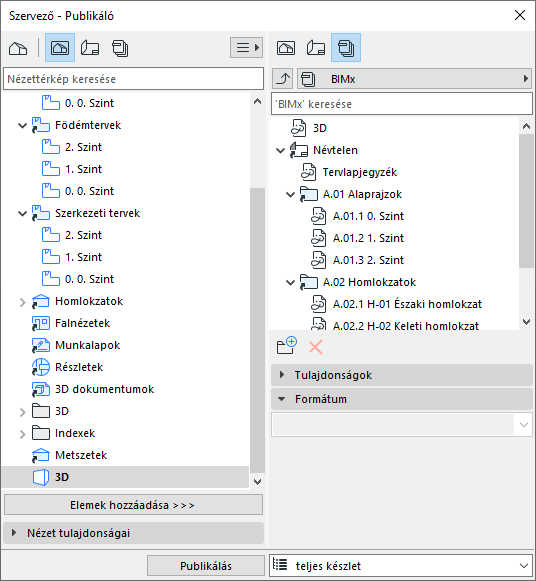Select A.02.1 H-01 Északi homlokzat
The image size is (536, 581).
coord(407,304)
